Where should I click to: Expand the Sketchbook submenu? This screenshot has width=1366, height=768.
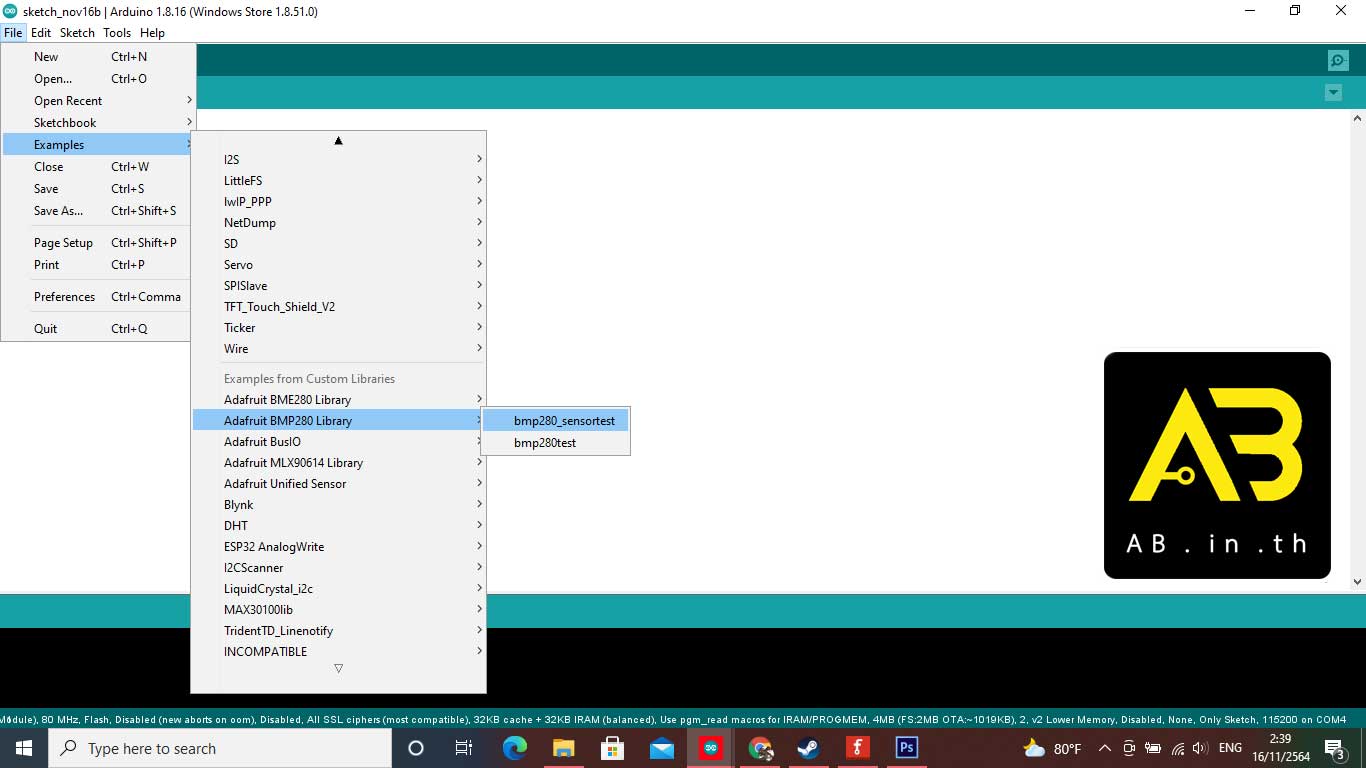click(98, 123)
